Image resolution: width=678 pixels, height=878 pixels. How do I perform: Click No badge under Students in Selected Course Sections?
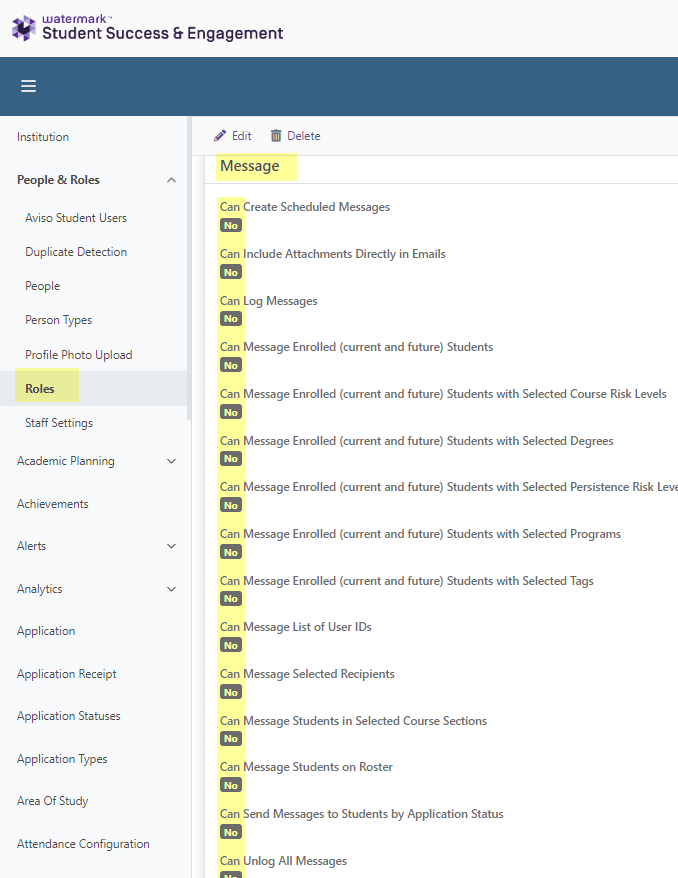pyautogui.click(x=231, y=739)
